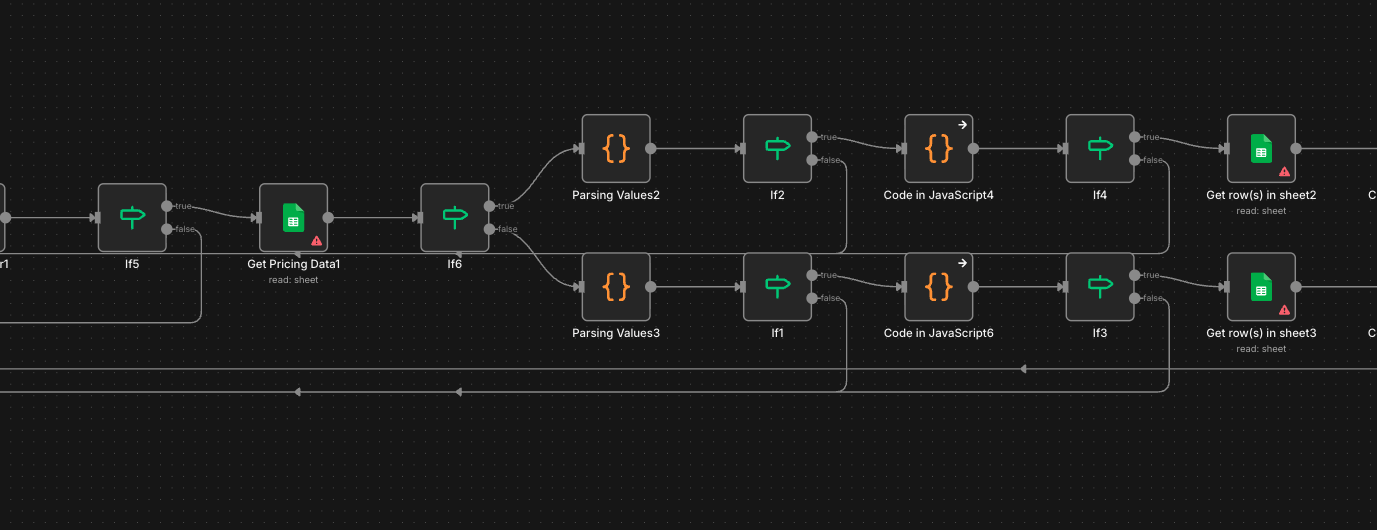The width and height of the screenshot is (1377, 530).
Task: Select the Code in JavaScript6 node
Action: tap(939, 286)
